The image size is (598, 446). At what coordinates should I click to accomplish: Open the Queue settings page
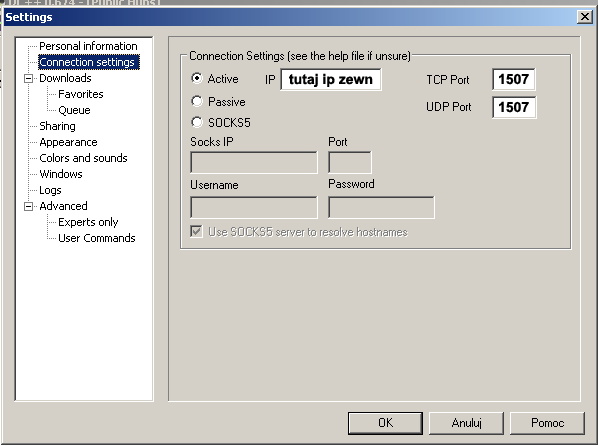click(74, 110)
